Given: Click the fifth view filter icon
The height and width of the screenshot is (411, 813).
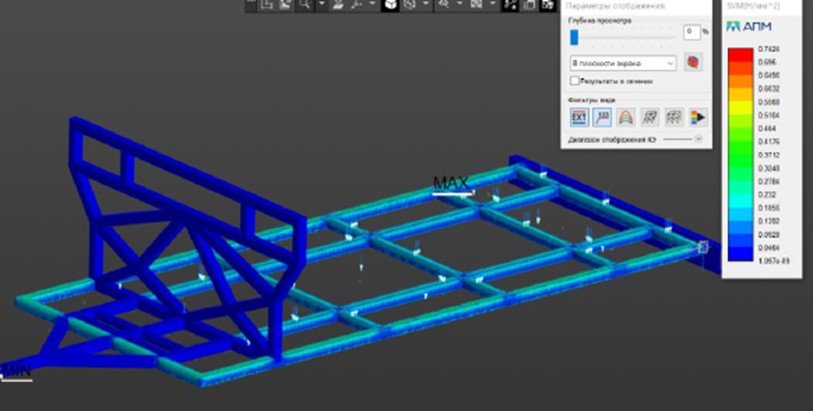Looking at the screenshot, I should tap(674, 118).
